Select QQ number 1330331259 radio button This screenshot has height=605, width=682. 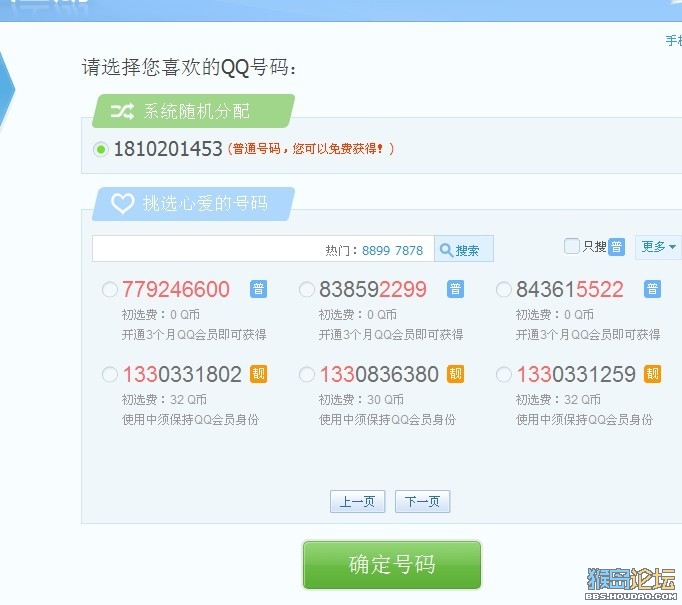tap(504, 374)
